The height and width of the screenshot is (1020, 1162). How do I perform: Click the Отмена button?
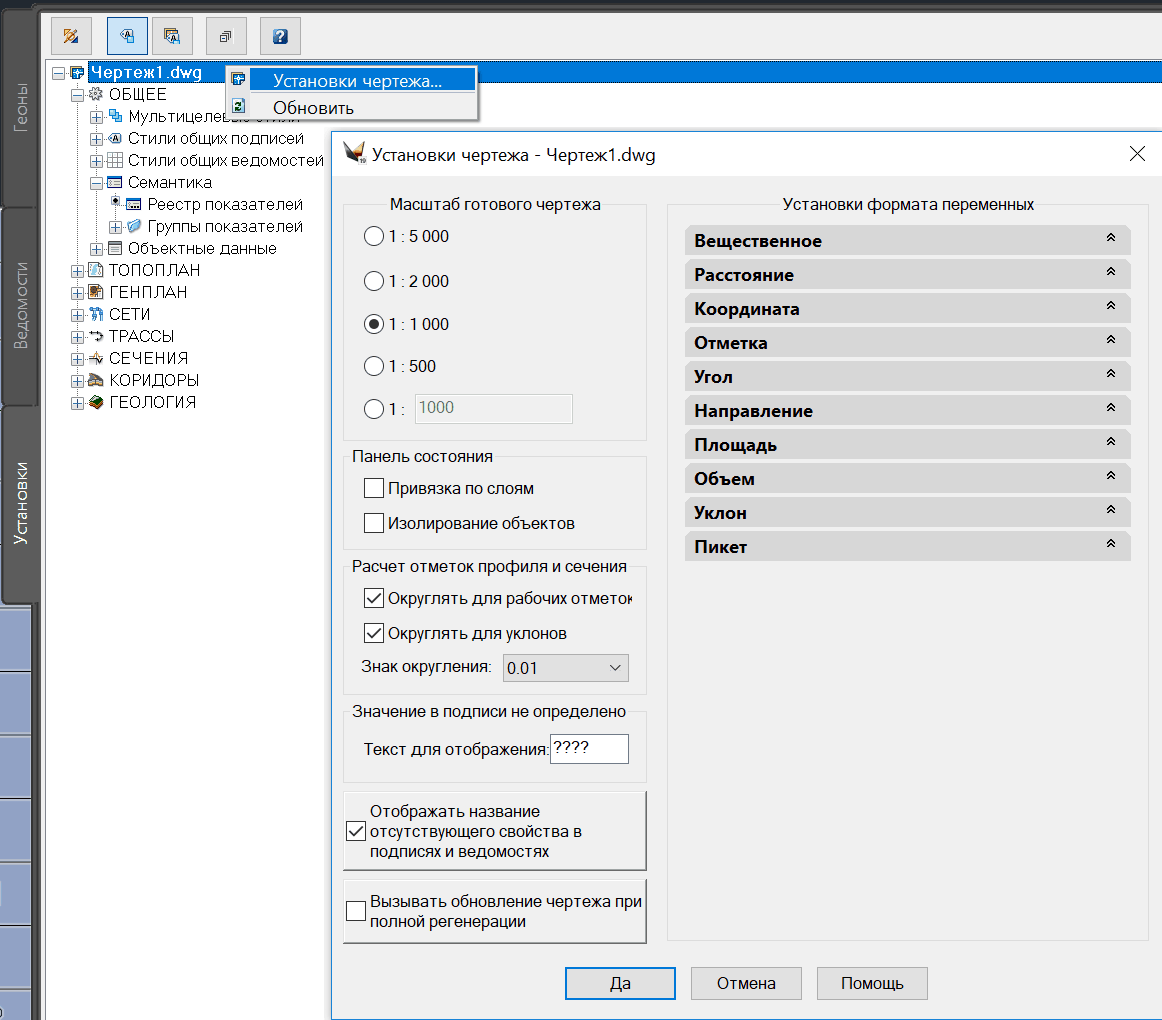[x=746, y=983]
